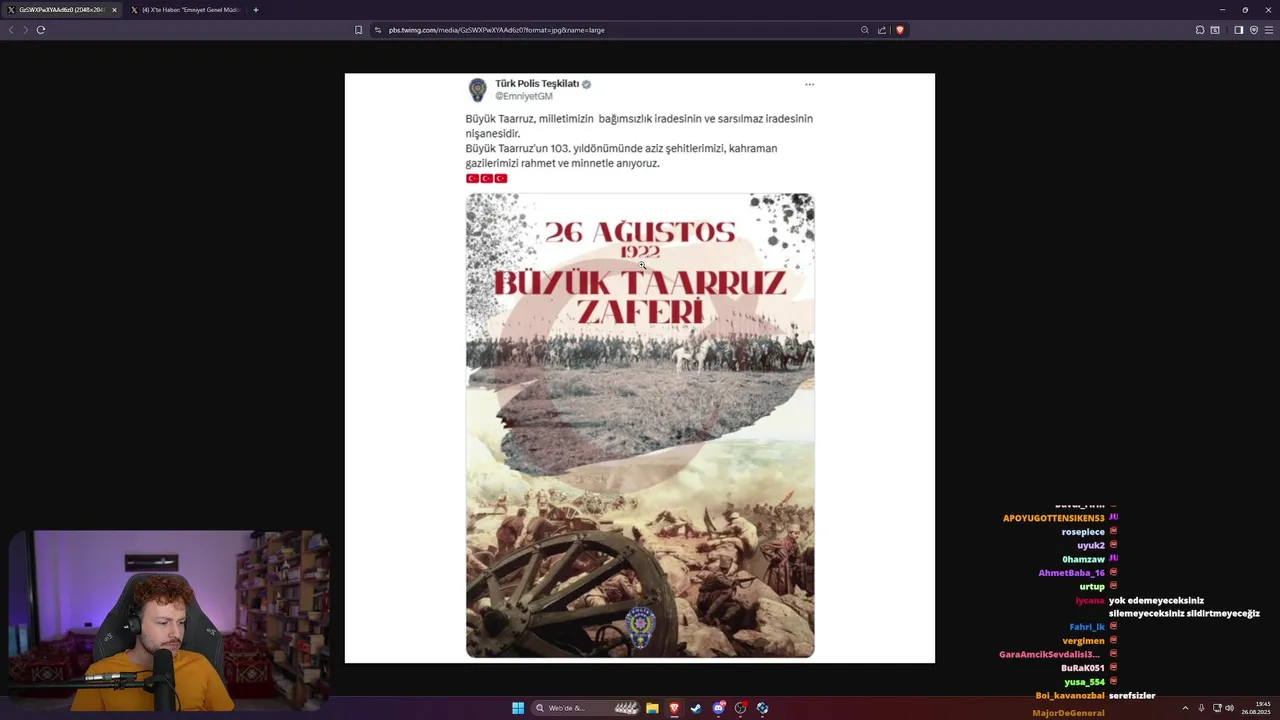Click chat username AhmetBaba_16
Image resolution: width=1280 pixels, height=720 pixels.
1071,573
